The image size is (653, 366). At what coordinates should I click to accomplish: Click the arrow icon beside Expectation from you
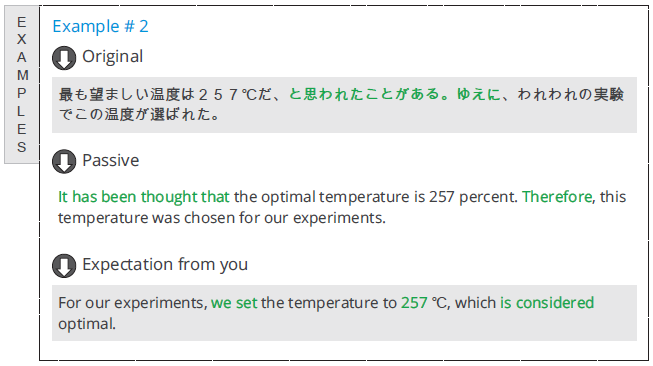[64, 266]
